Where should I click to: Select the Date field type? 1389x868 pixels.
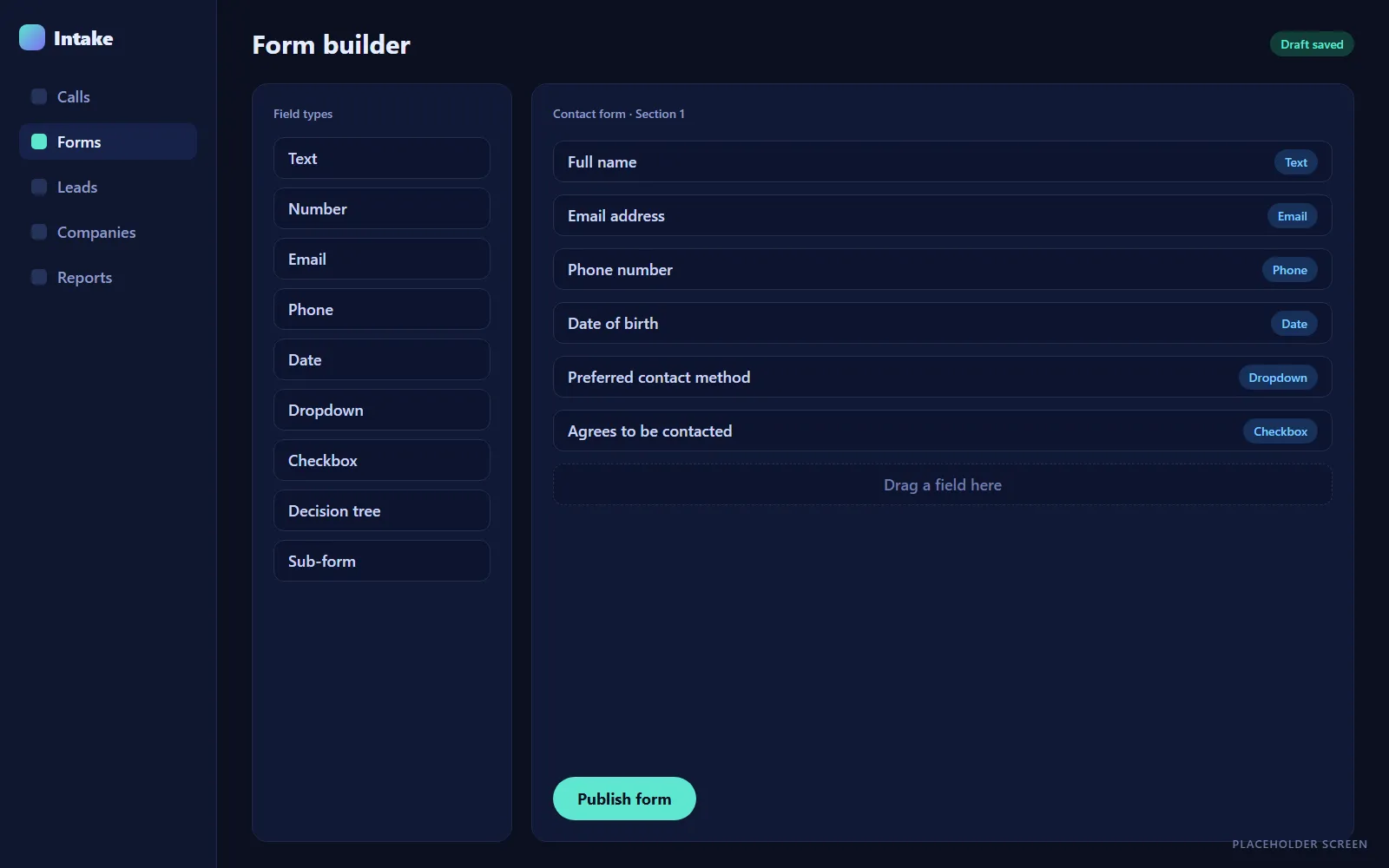pyautogui.click(x=382, y=359)
